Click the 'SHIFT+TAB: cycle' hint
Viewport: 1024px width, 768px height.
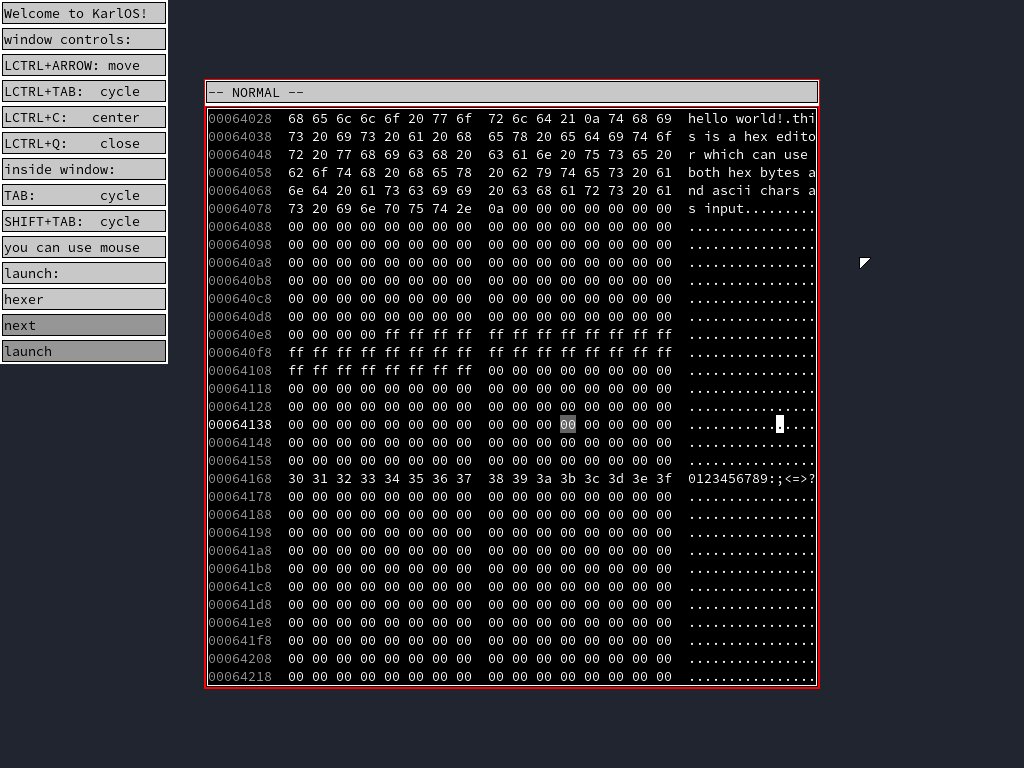[x=84, y=221]
